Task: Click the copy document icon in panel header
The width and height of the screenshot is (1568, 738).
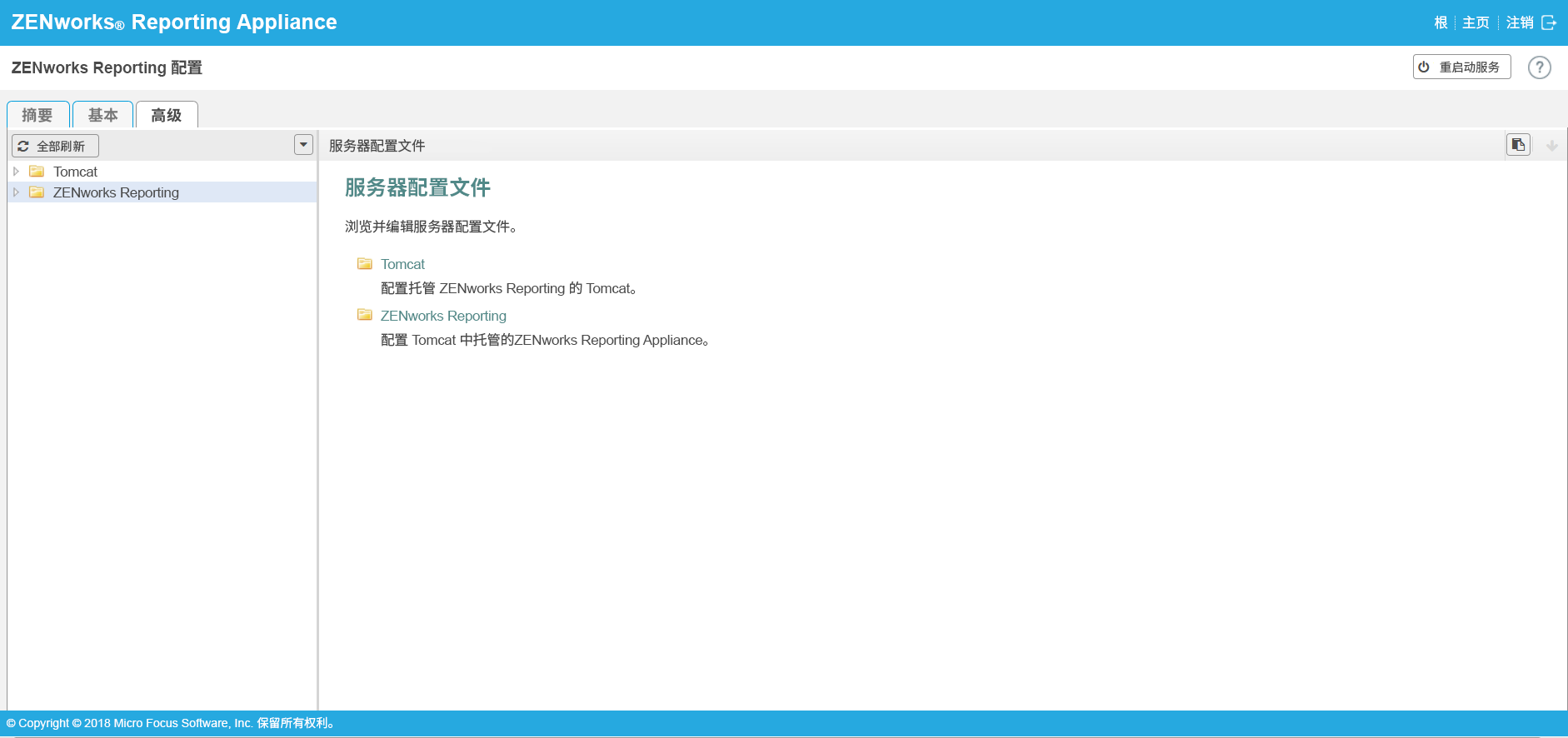Action: [x=1518, y=145]
